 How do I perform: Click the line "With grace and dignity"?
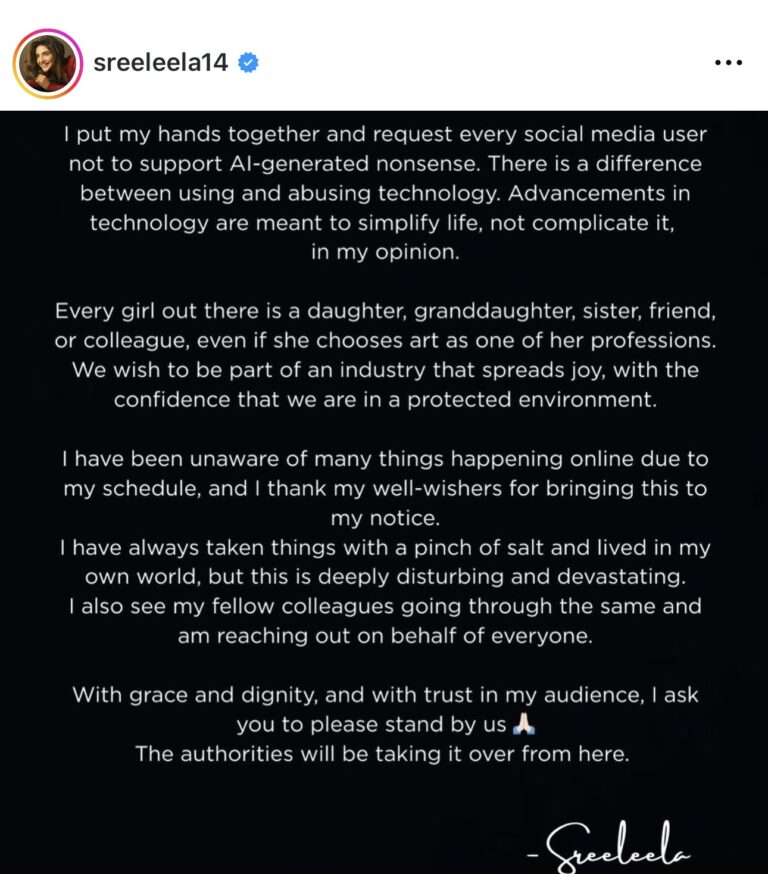tap(385, 695)
